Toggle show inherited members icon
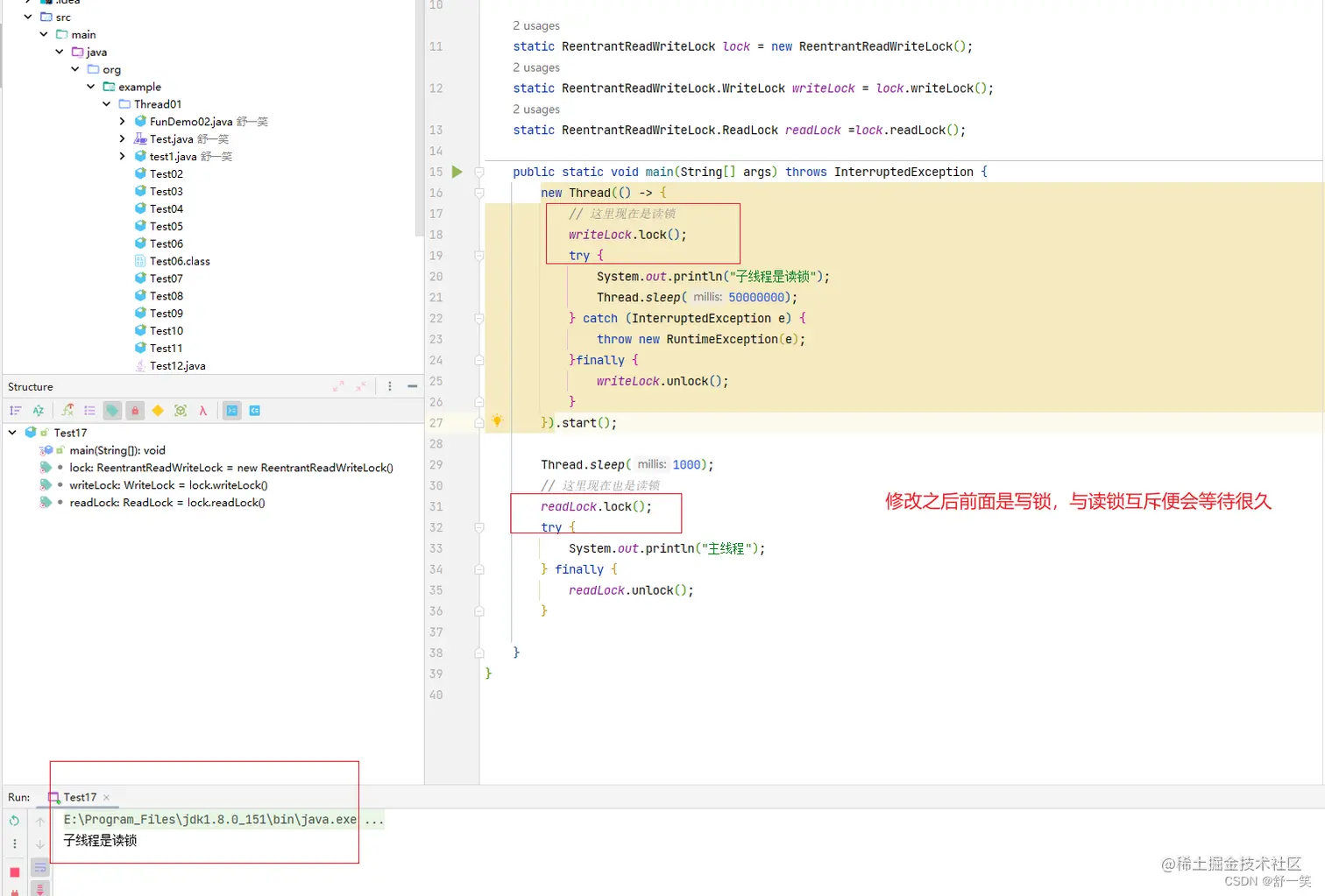1325x896 pixels. click(67, 411)
